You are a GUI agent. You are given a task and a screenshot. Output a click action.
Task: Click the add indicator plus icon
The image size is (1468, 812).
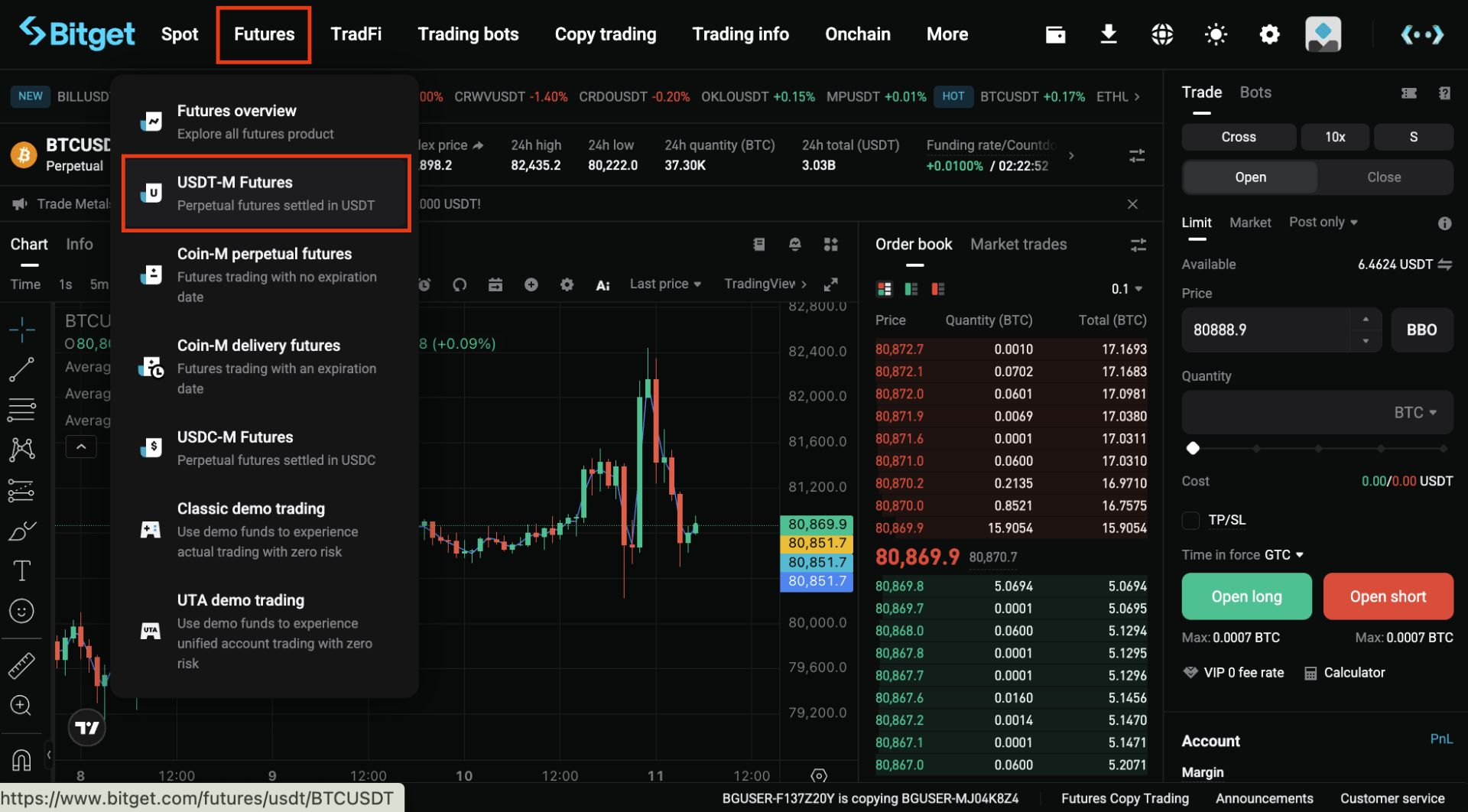(x=531, y=284)
